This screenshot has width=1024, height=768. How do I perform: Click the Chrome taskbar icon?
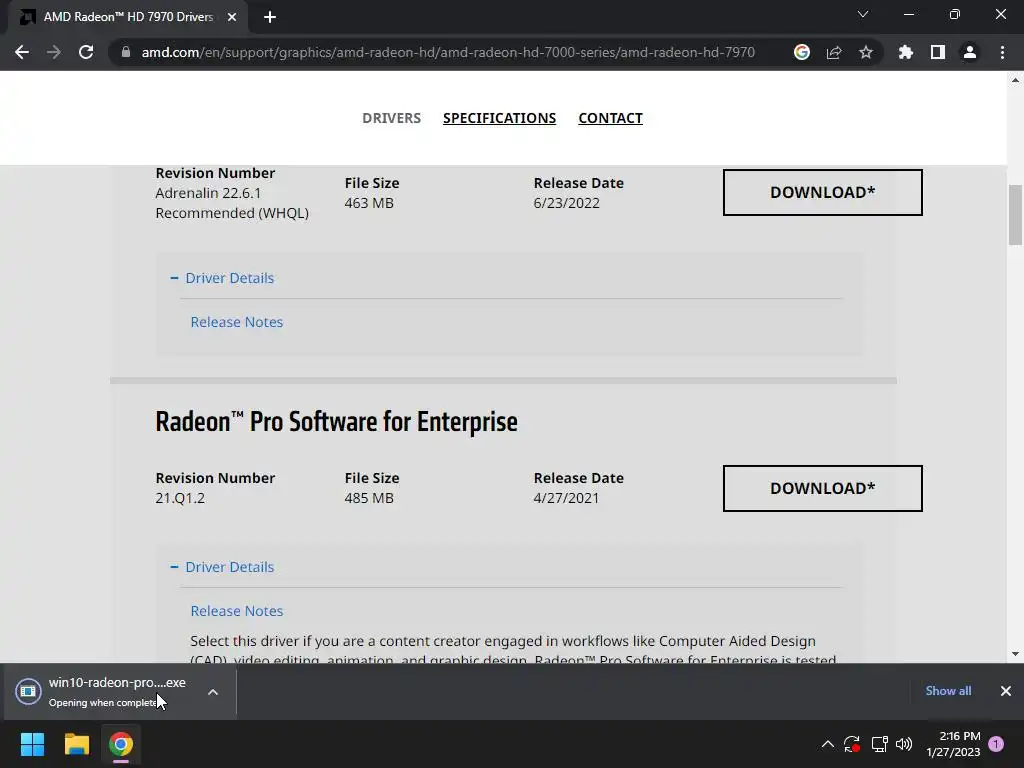120,744
